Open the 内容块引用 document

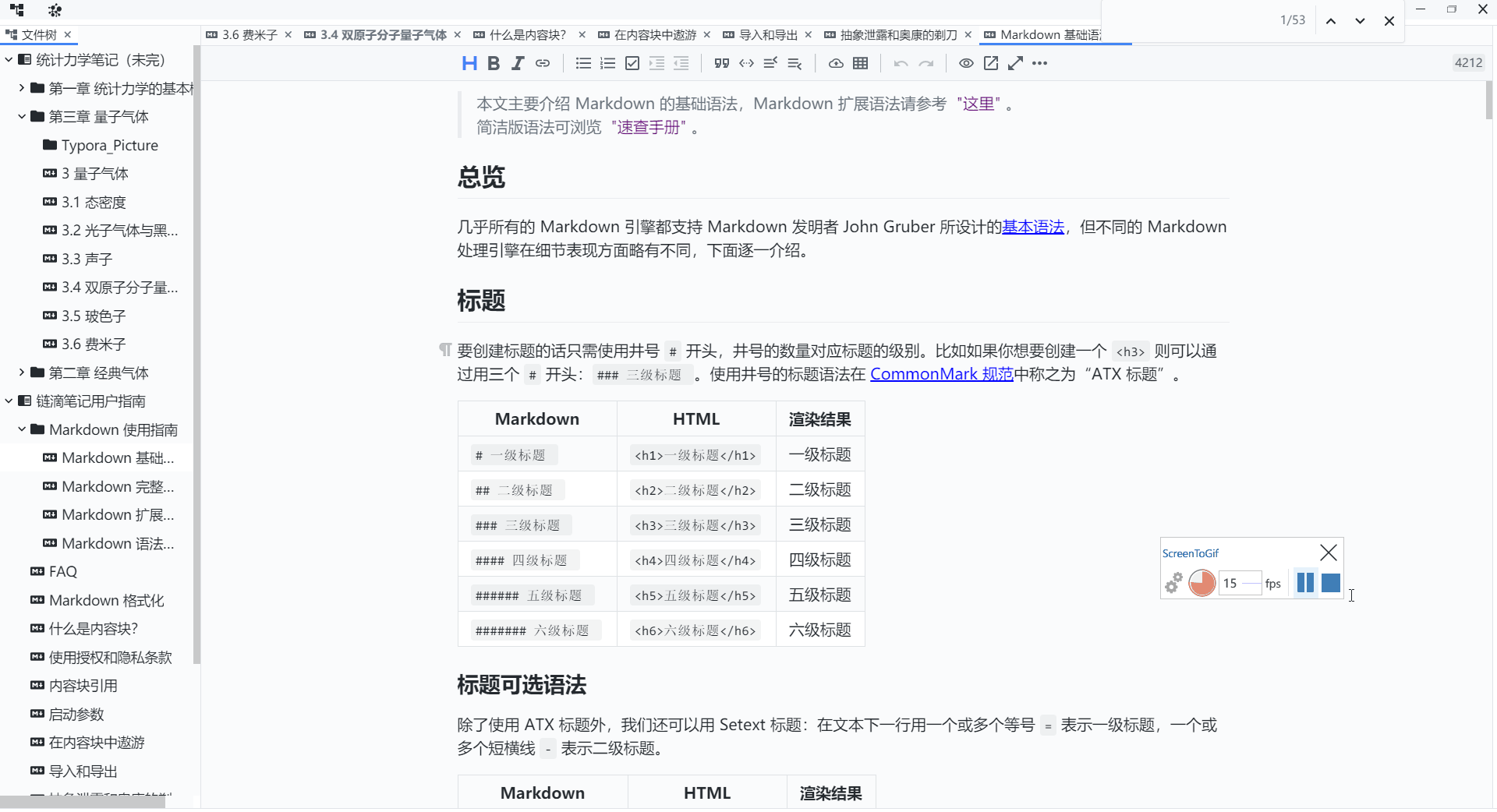pyautogui.click(x=73, y=686)
